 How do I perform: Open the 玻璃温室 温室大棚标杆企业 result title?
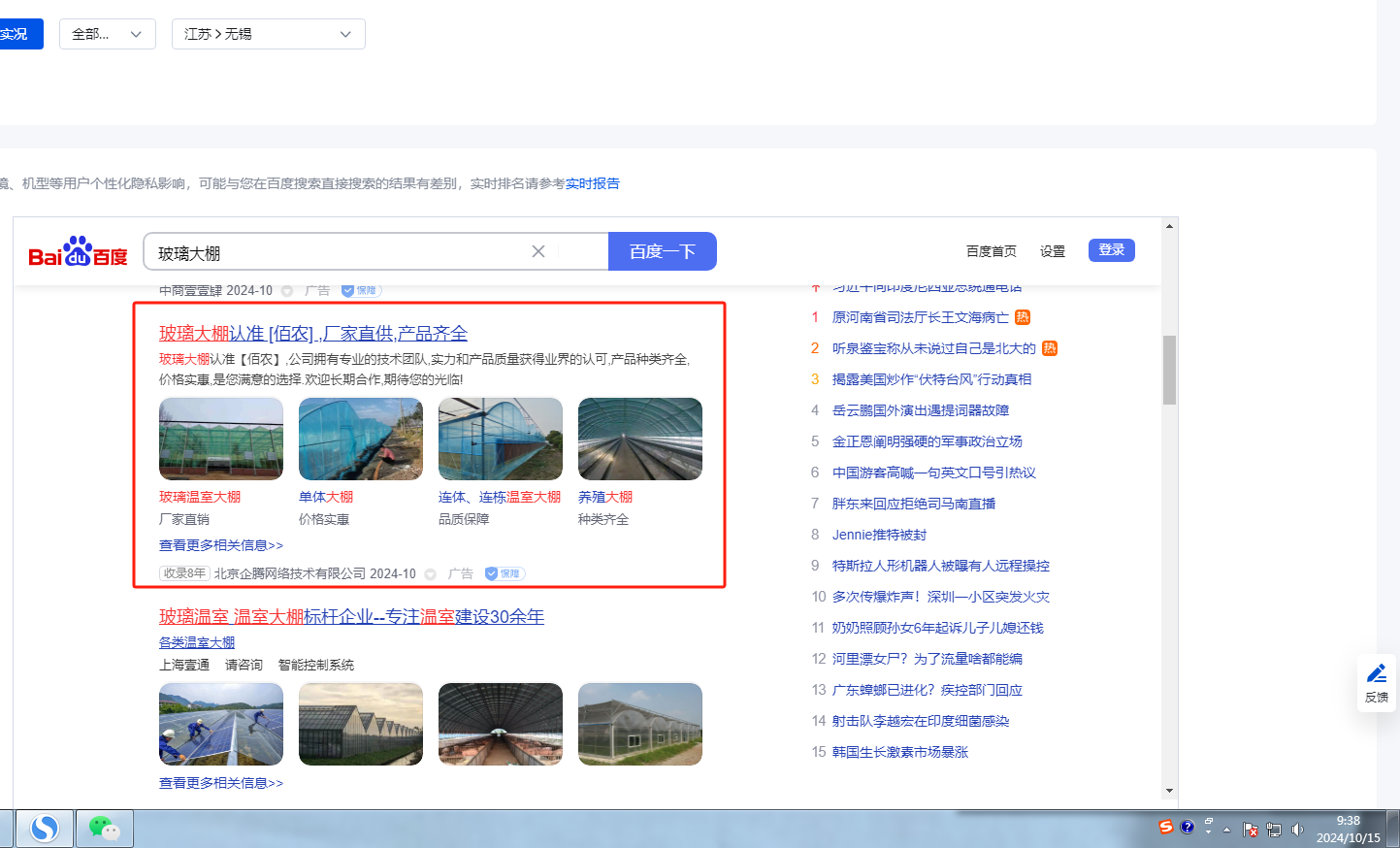point(352,617)
